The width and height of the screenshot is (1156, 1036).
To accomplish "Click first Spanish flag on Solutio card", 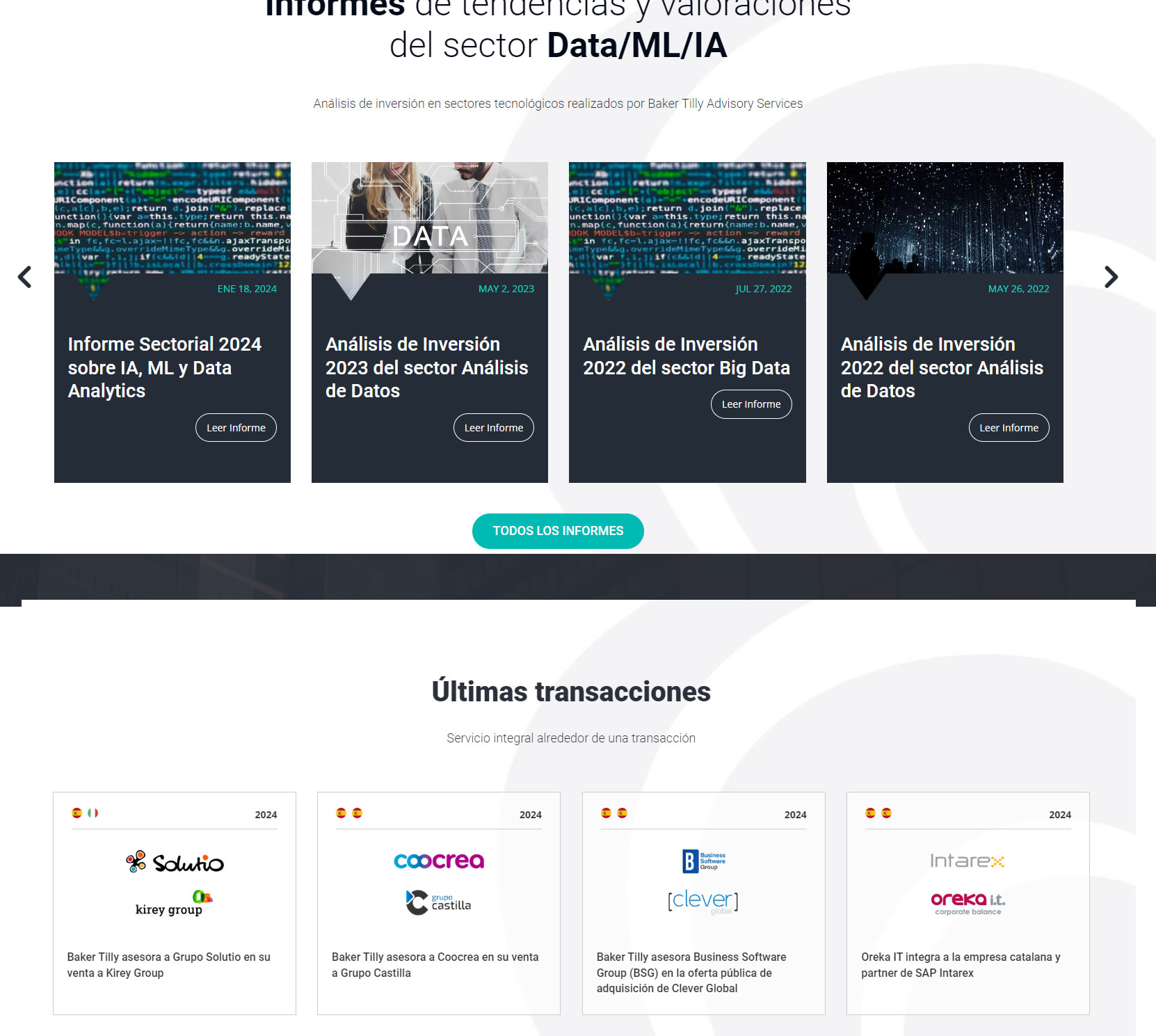I will point(77,813).
